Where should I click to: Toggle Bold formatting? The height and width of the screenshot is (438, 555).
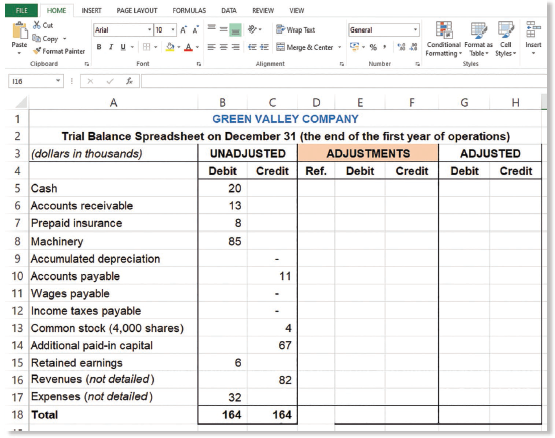coord(99,47)
